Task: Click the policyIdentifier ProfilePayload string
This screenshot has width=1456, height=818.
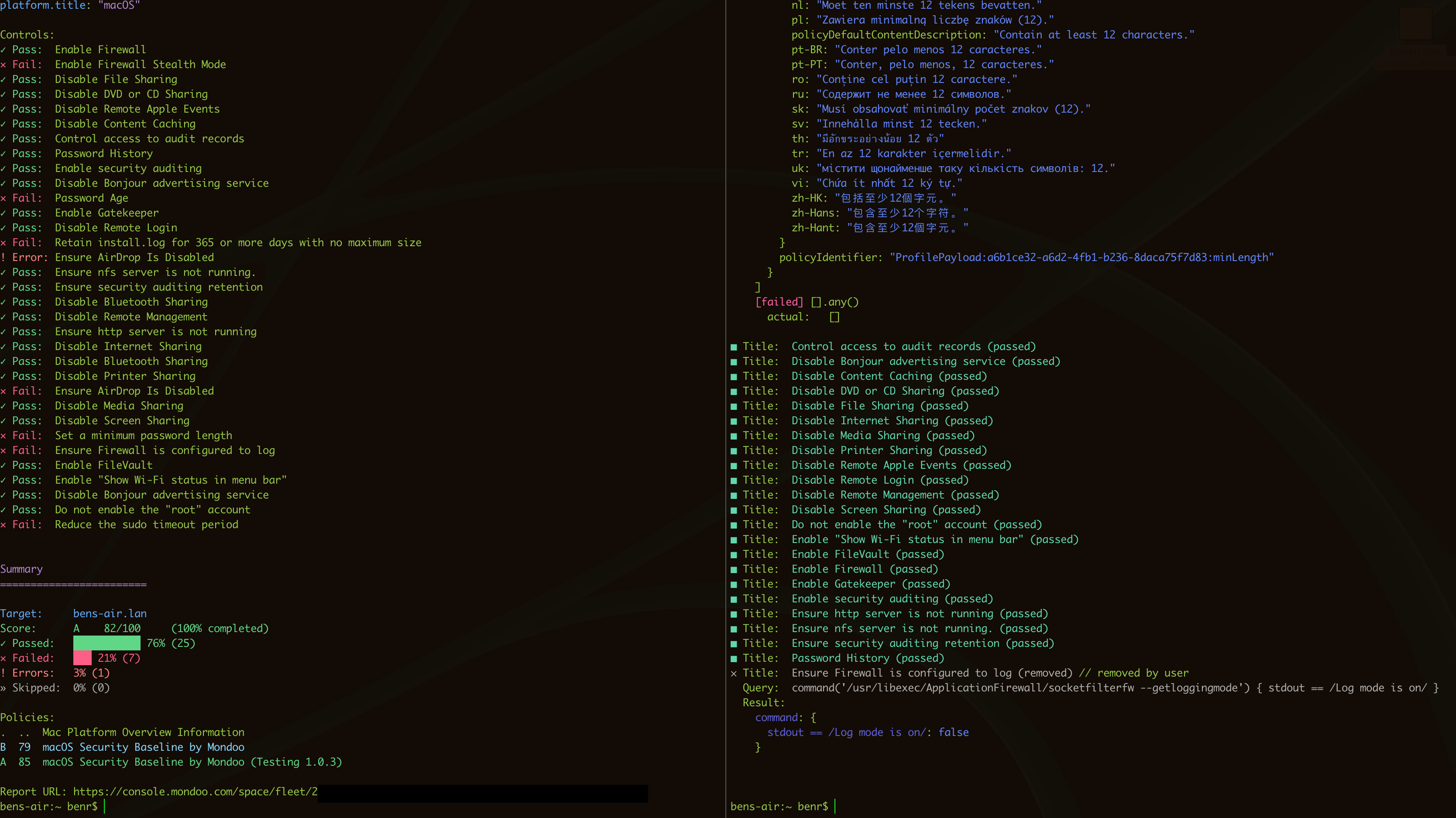Action: [x=1081, y=258]
